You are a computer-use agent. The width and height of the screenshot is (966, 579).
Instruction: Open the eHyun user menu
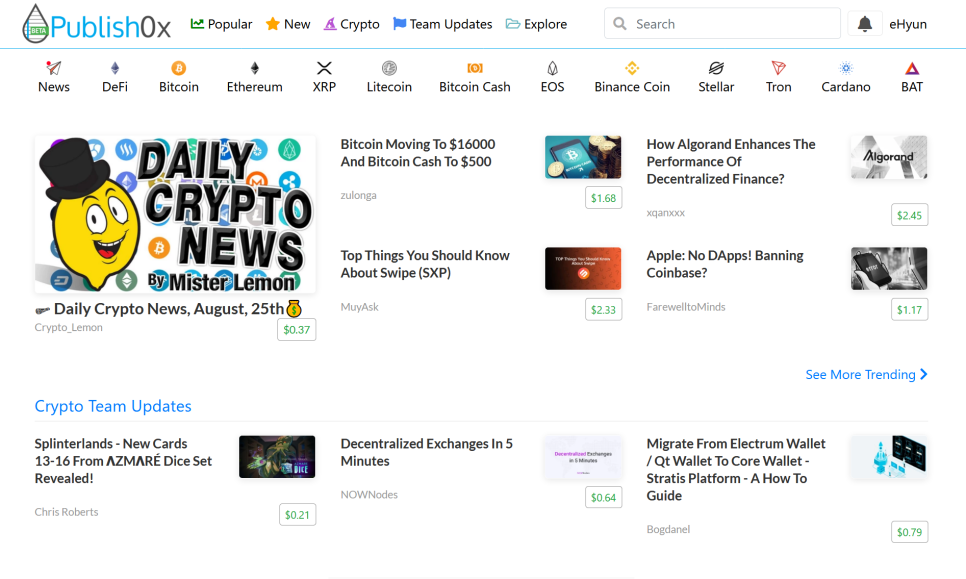coord(907,24)
